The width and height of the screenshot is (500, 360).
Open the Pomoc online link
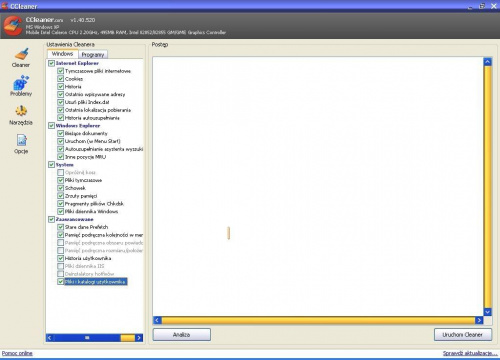pyautogui.click(x=17, y=353)
